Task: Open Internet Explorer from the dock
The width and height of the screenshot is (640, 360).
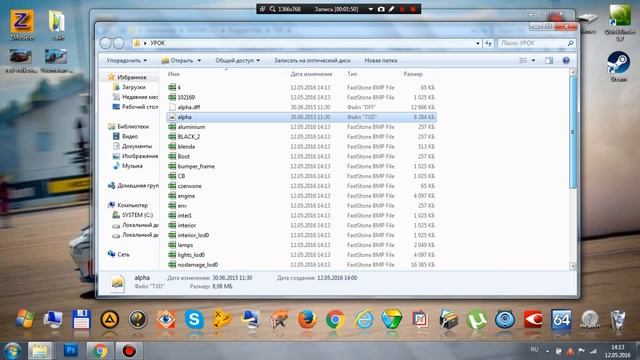Action: pos(364,319)
